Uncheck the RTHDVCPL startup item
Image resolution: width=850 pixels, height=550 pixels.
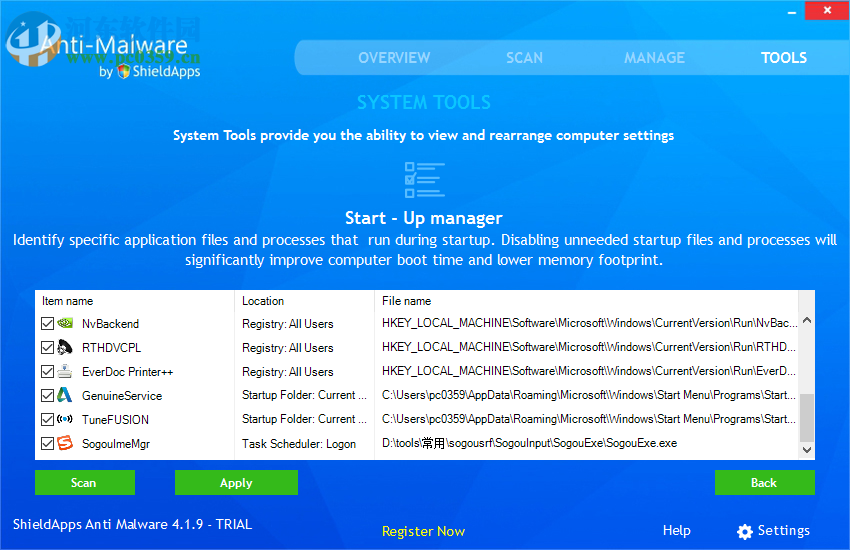[48, 347]
